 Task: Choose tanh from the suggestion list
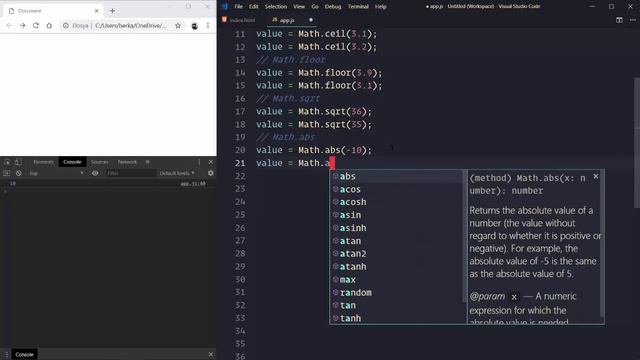click(x=397, y=318)
